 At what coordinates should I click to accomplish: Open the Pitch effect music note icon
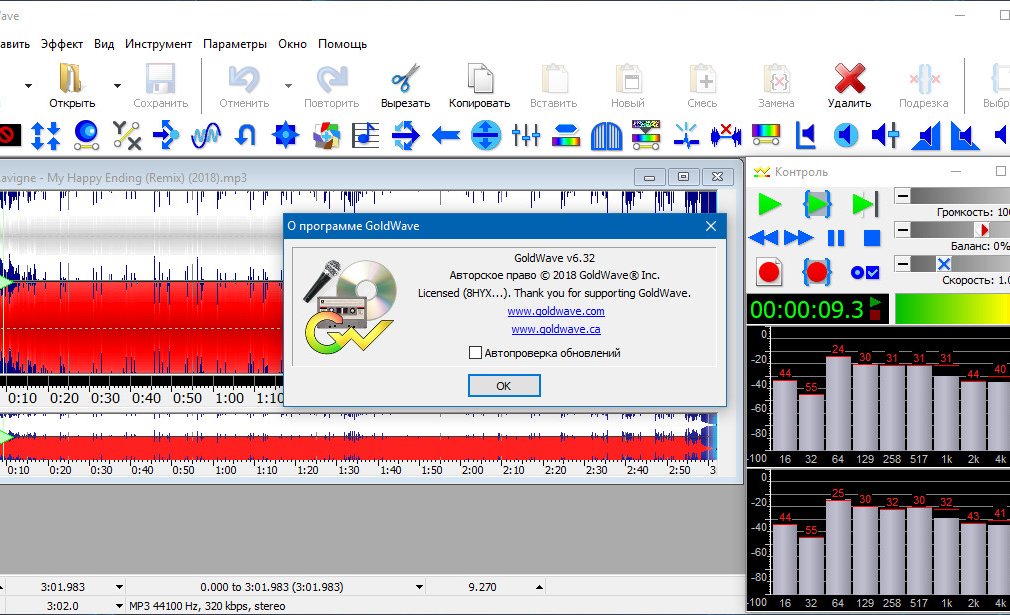[x=365, y=136]
